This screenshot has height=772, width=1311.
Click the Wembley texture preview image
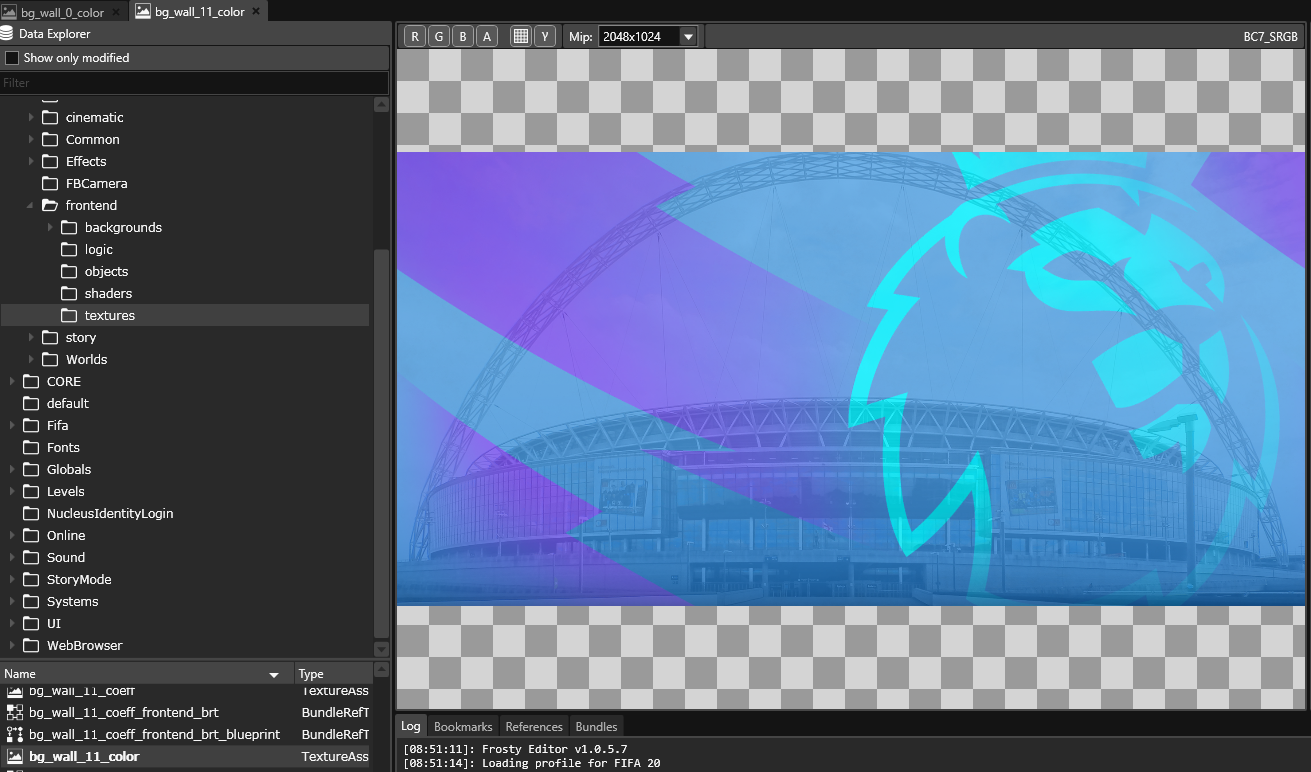pos(851,378)
